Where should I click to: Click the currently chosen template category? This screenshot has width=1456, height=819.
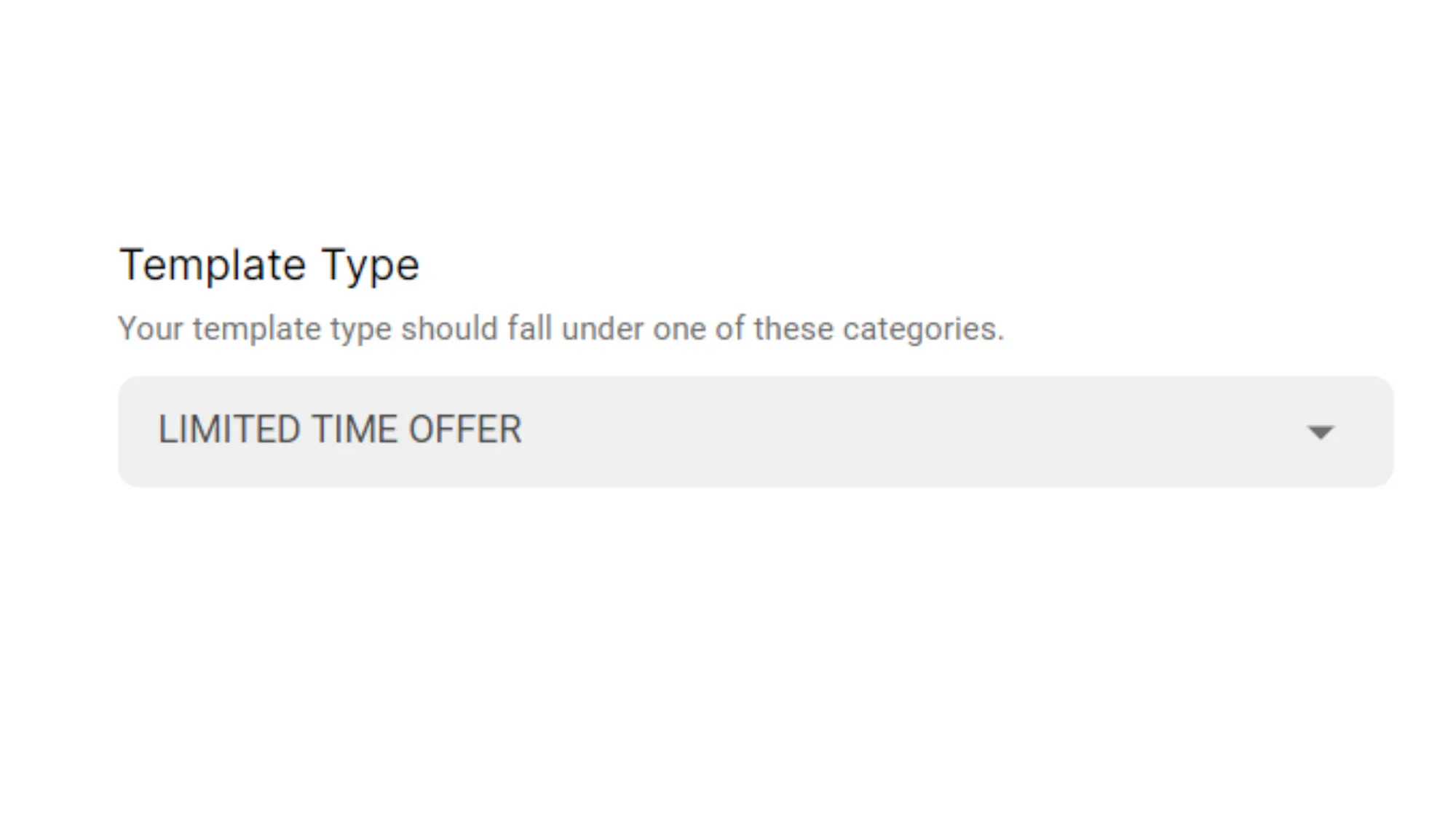(x=340, y=430)
